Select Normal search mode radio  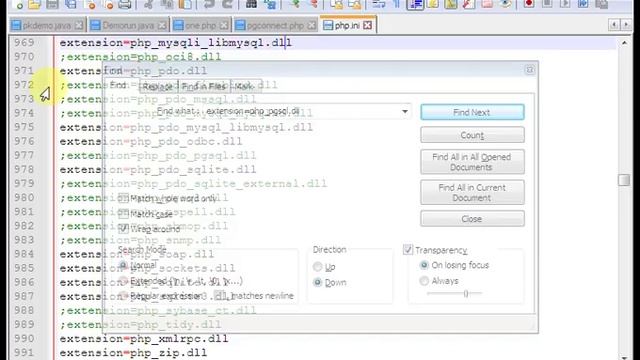pyautogui.click(x=123, y=265)
